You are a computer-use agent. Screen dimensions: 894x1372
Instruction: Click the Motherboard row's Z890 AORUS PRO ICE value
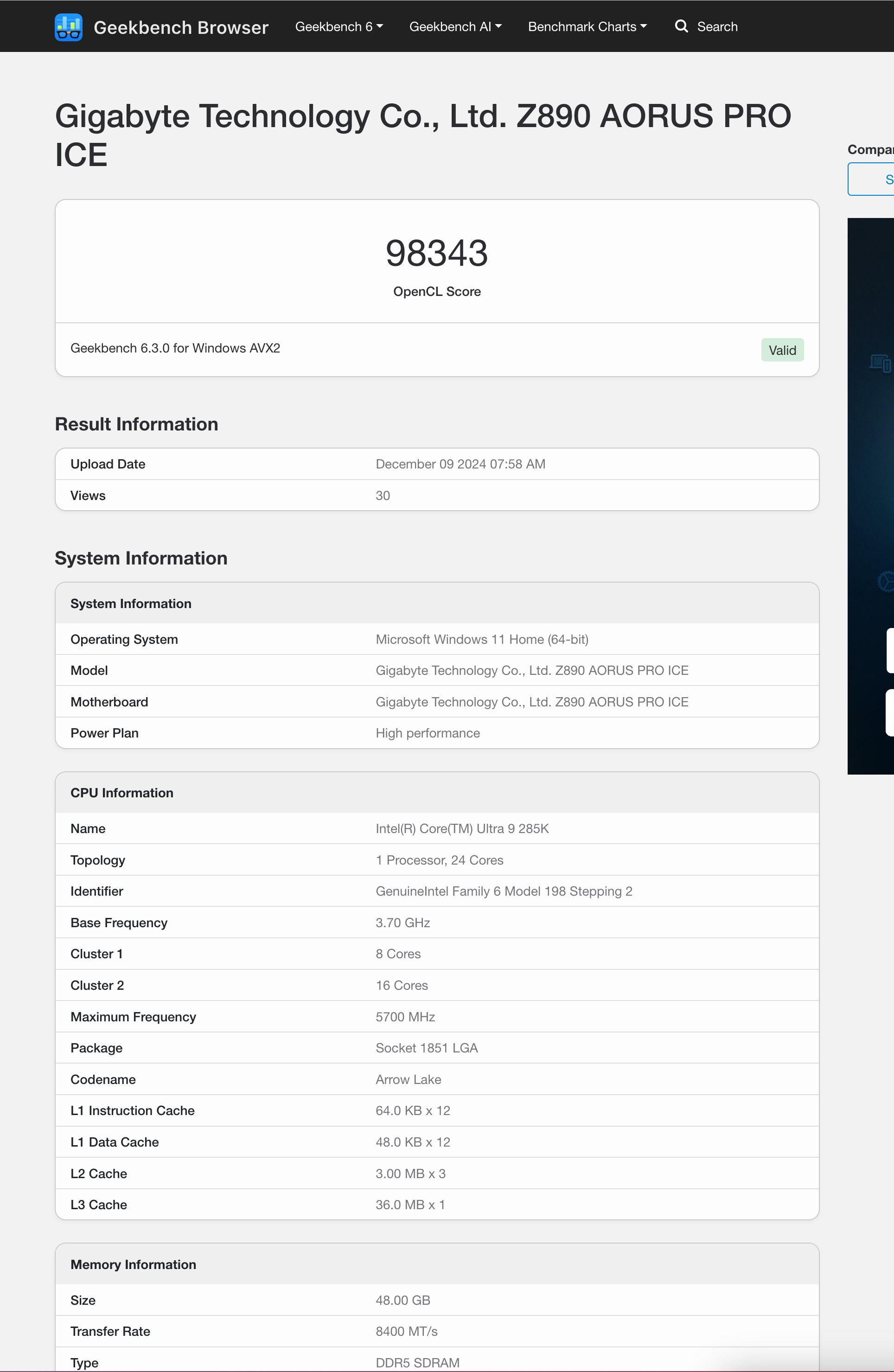click(532, 702)
